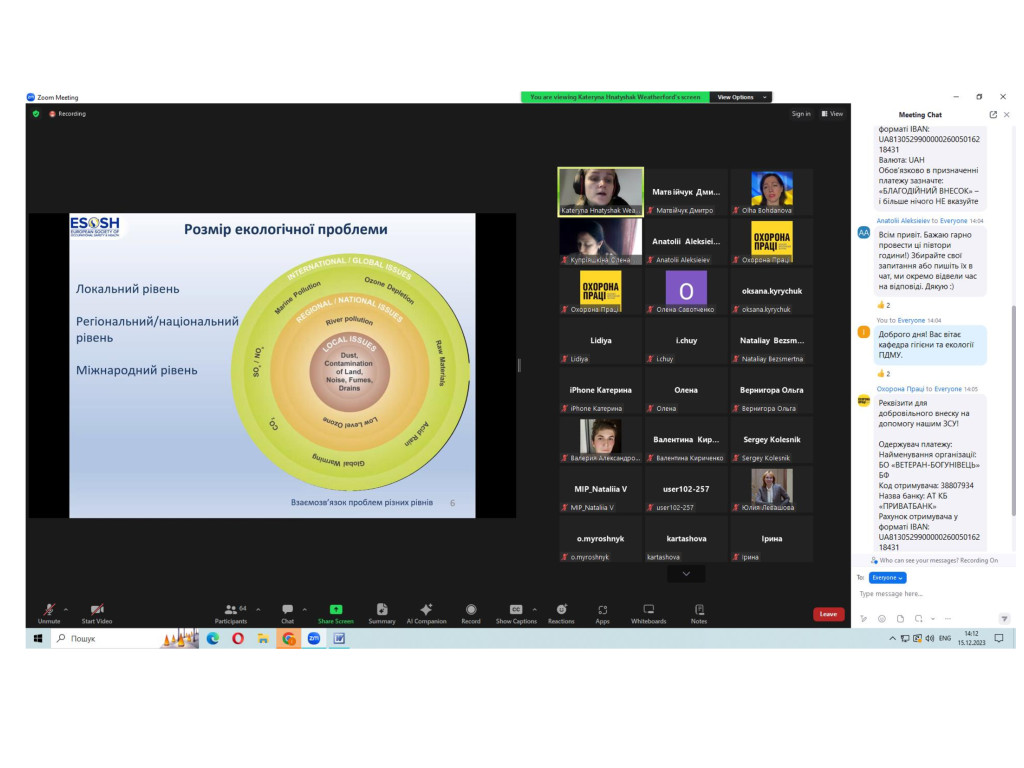Switch ENG input language in tray
The width and height of the screenshot is (1024, 768).
(944, 639)
